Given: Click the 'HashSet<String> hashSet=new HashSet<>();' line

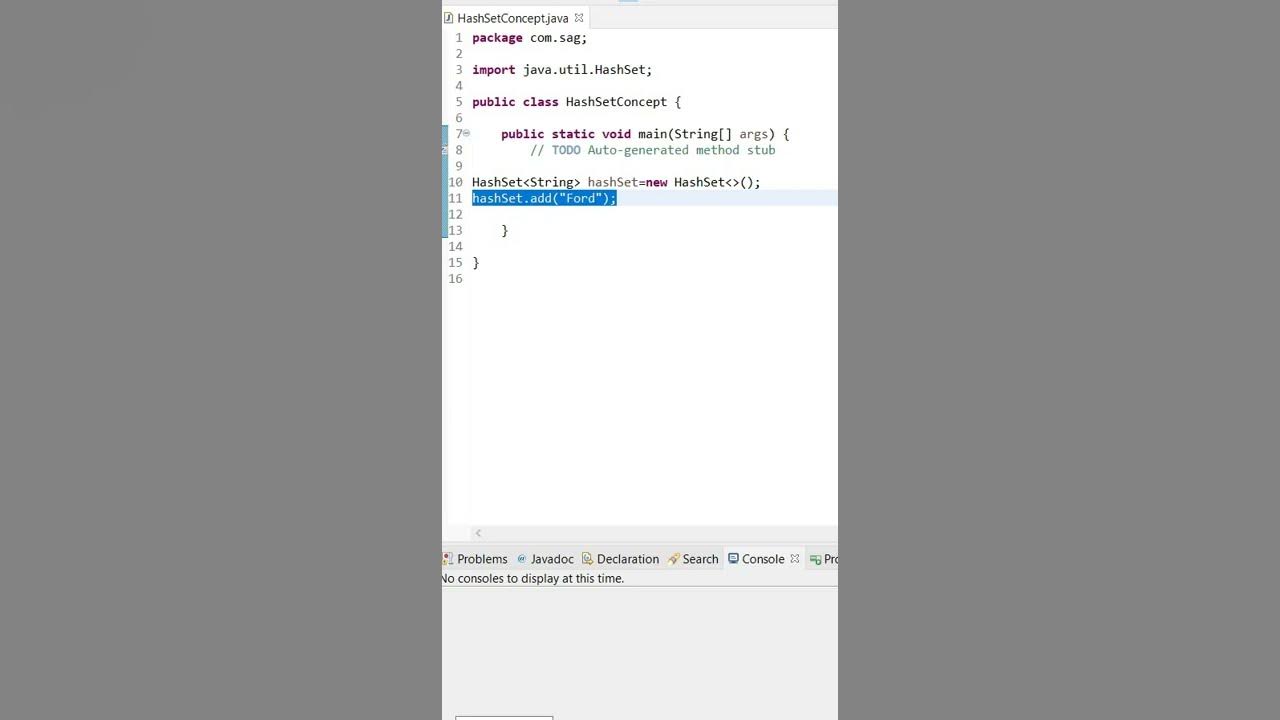Looking at the screenshot, I should click(616, 182).
